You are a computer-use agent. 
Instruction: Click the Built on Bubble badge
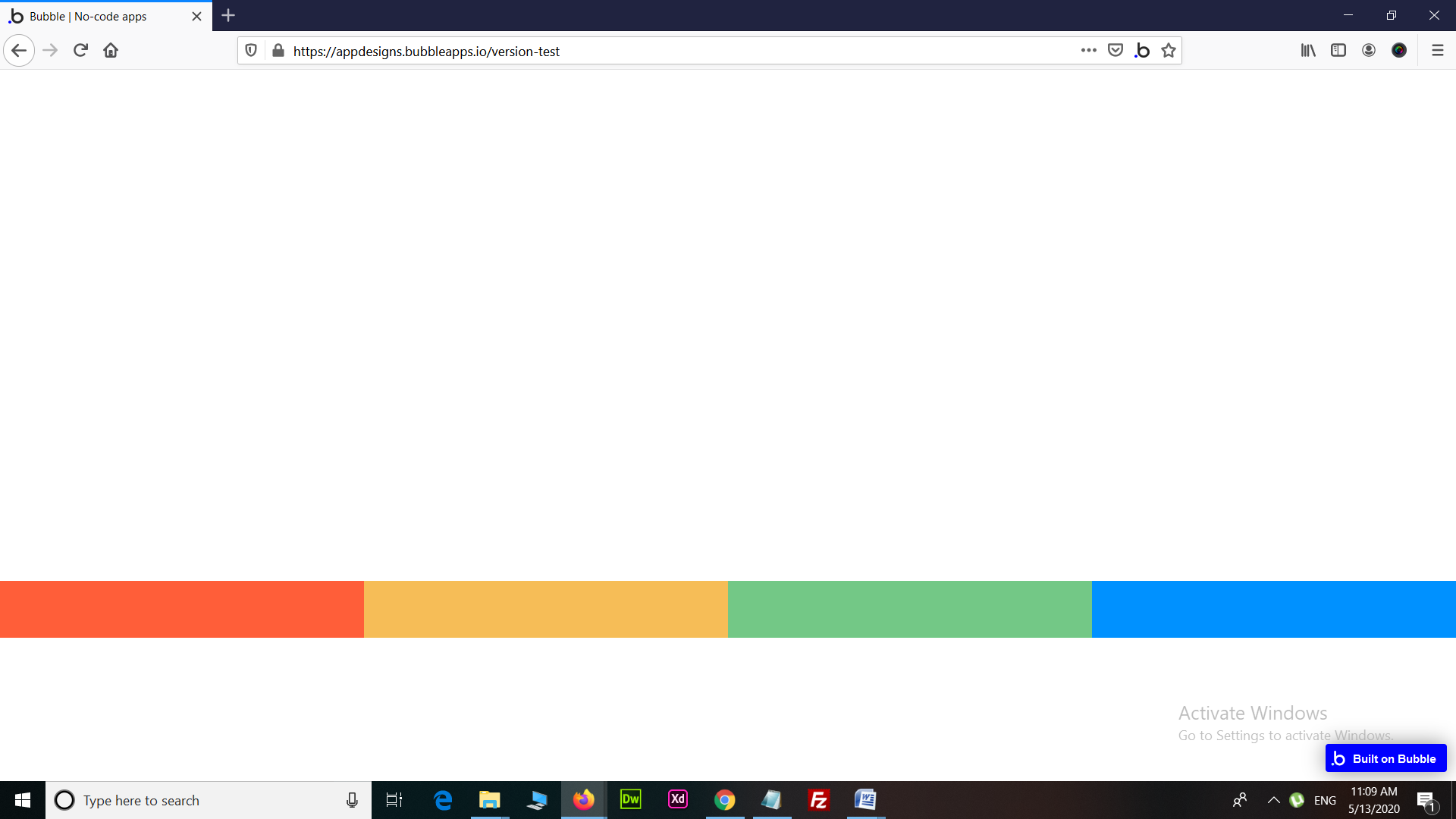coord(1385,758)
